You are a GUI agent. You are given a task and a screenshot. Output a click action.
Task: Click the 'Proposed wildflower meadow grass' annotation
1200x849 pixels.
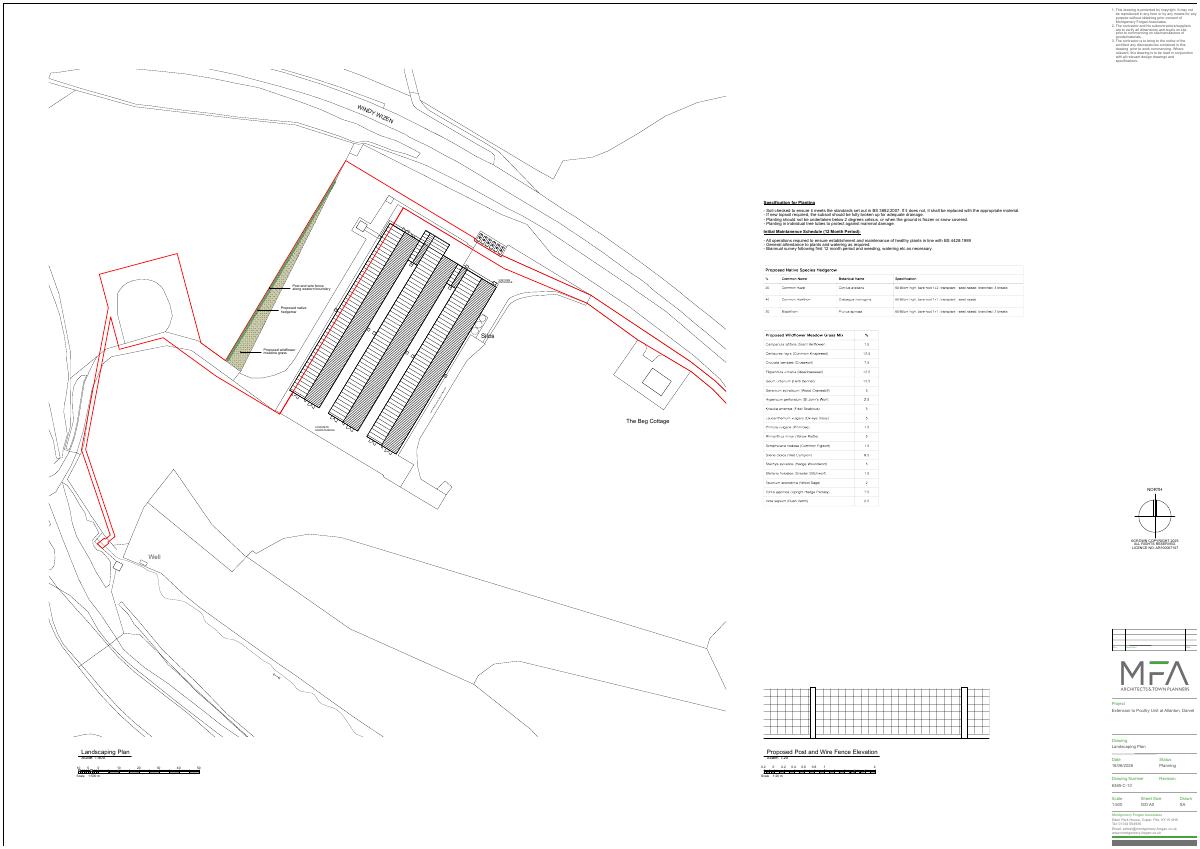point(277,352)
